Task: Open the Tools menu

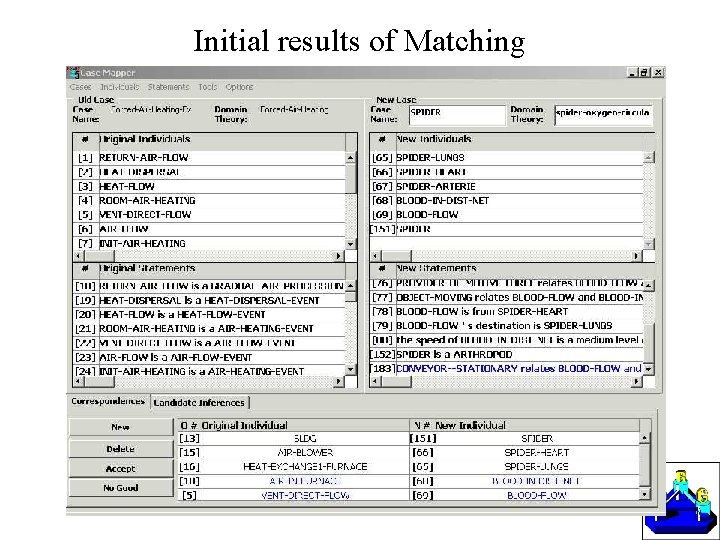Action: pos(208,87)
